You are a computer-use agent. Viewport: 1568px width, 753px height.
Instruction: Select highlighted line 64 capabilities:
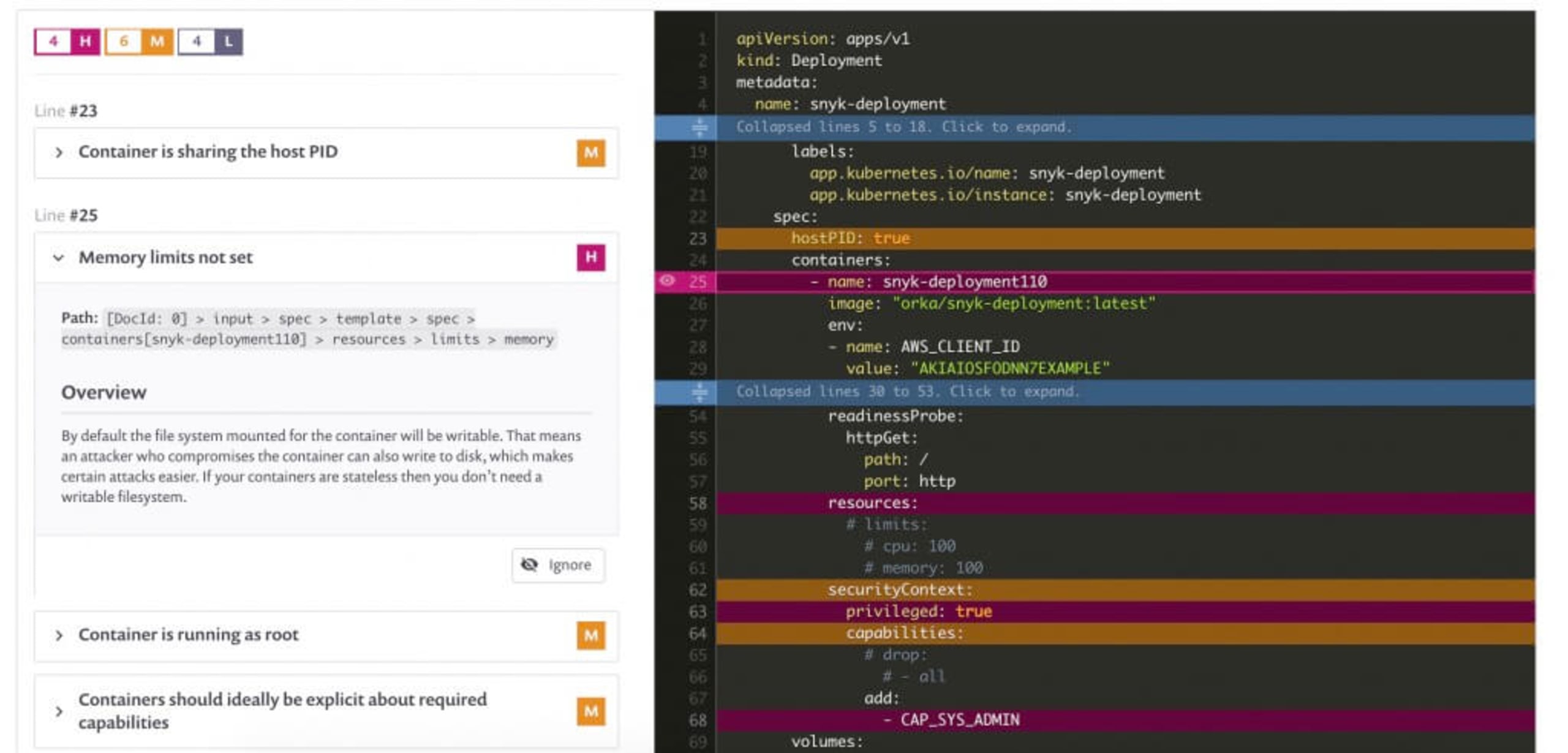click(1125, 633)
